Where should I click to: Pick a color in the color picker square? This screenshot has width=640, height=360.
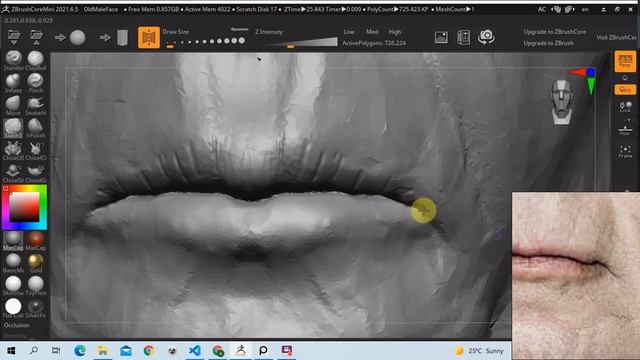24,207
